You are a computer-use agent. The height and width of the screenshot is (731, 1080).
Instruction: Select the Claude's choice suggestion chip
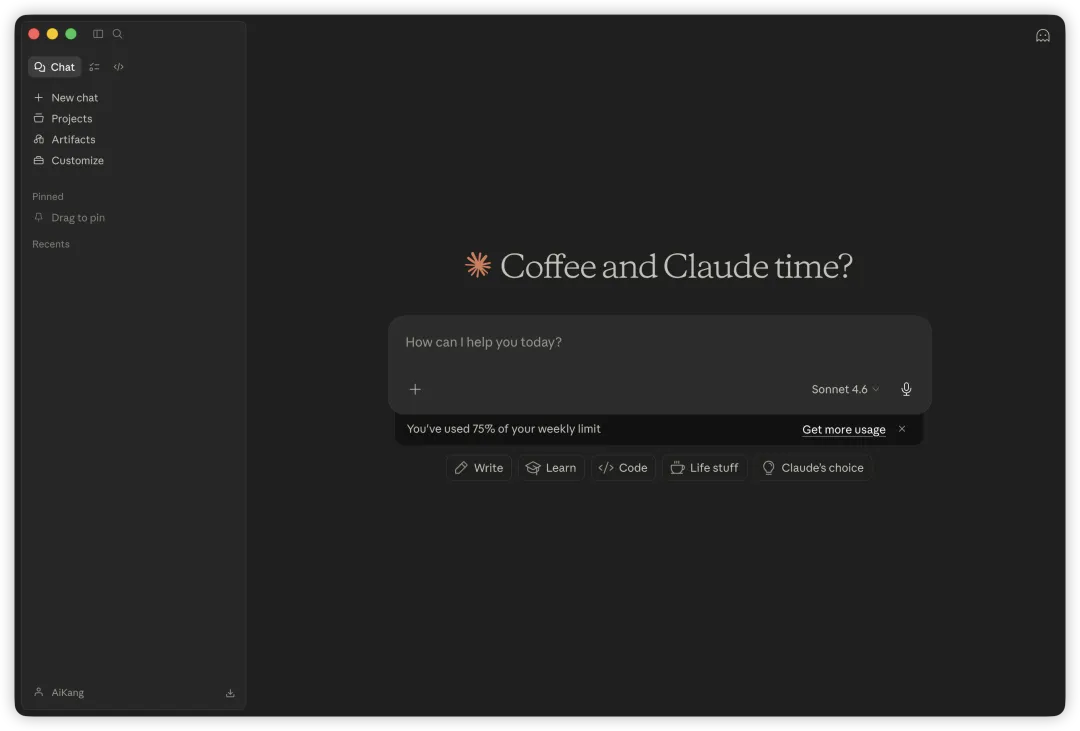(813, 468)
